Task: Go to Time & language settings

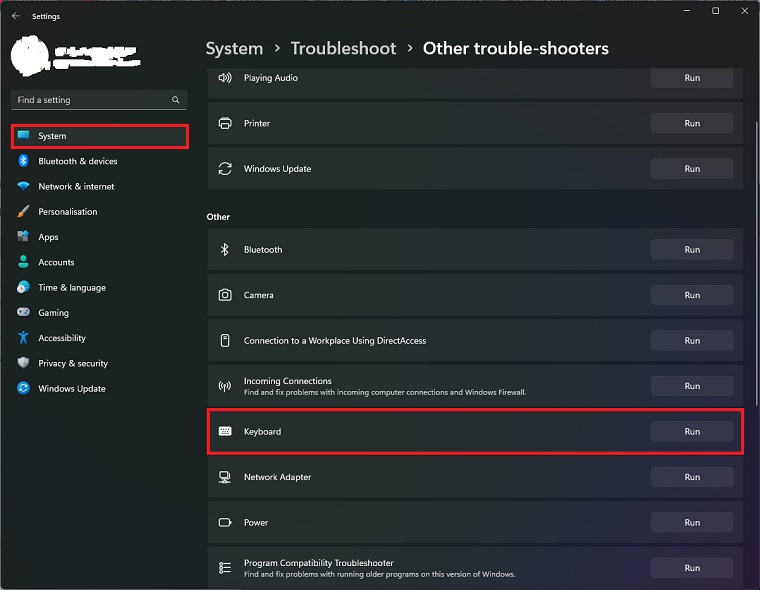Action: [x=71, y=288]
